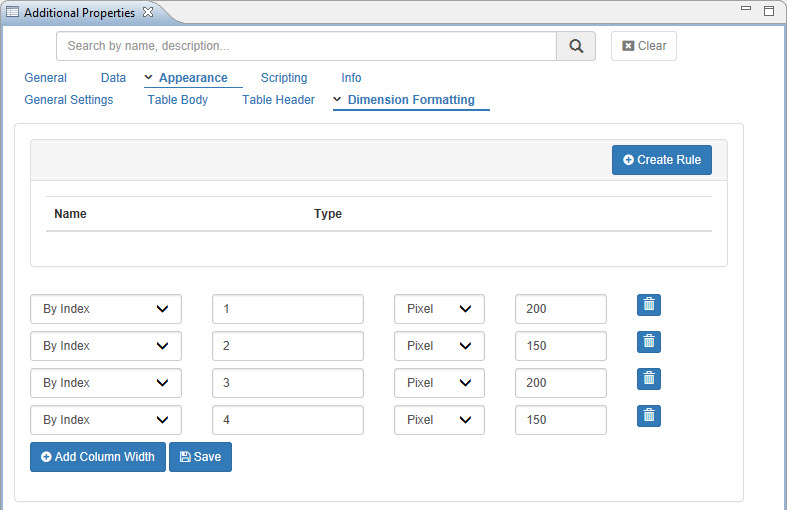Image resolution: width=787 pixels, height=510 pixels.
Task: Expand the By Index dropdown in row four
Action: [106, 420]
